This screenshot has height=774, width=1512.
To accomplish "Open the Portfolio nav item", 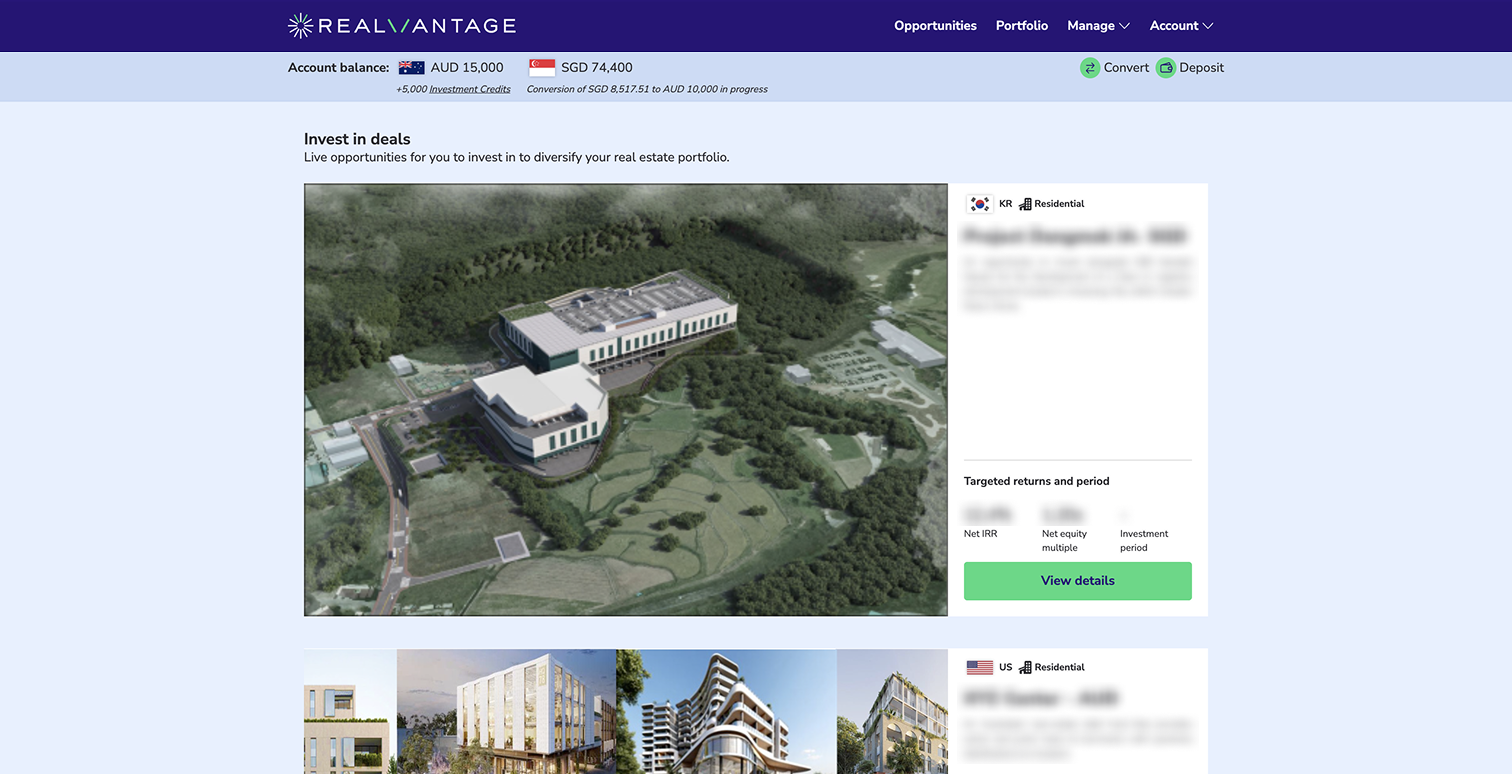I will point(1022,26).
